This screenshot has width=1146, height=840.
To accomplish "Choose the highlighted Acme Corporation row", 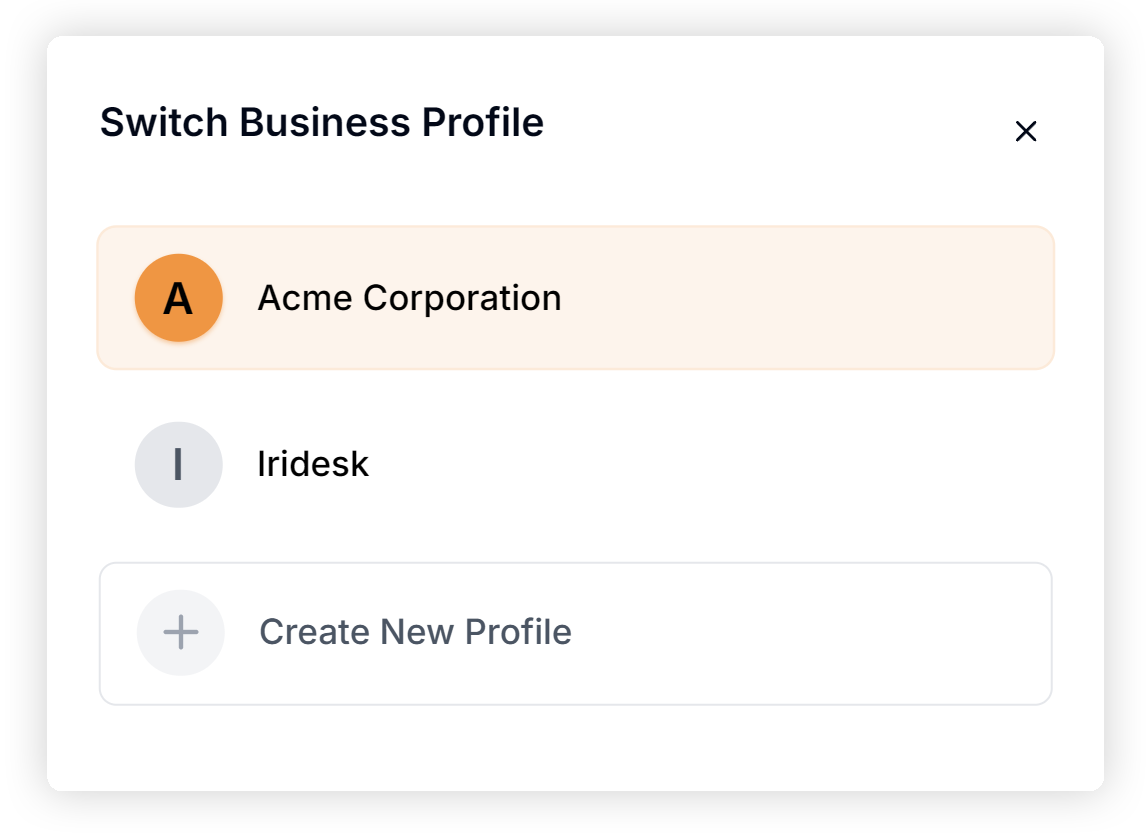I will pos(700,298).
